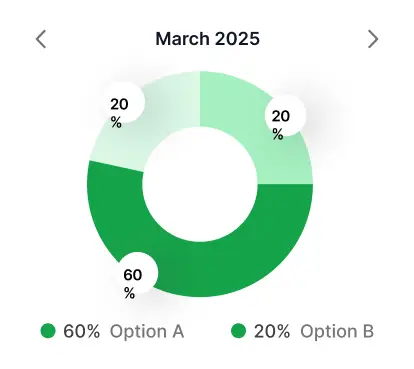The height and width of the screenshot is (369, 414).
Task: Click the 20% value beside Option B
Action: (272, 331)
